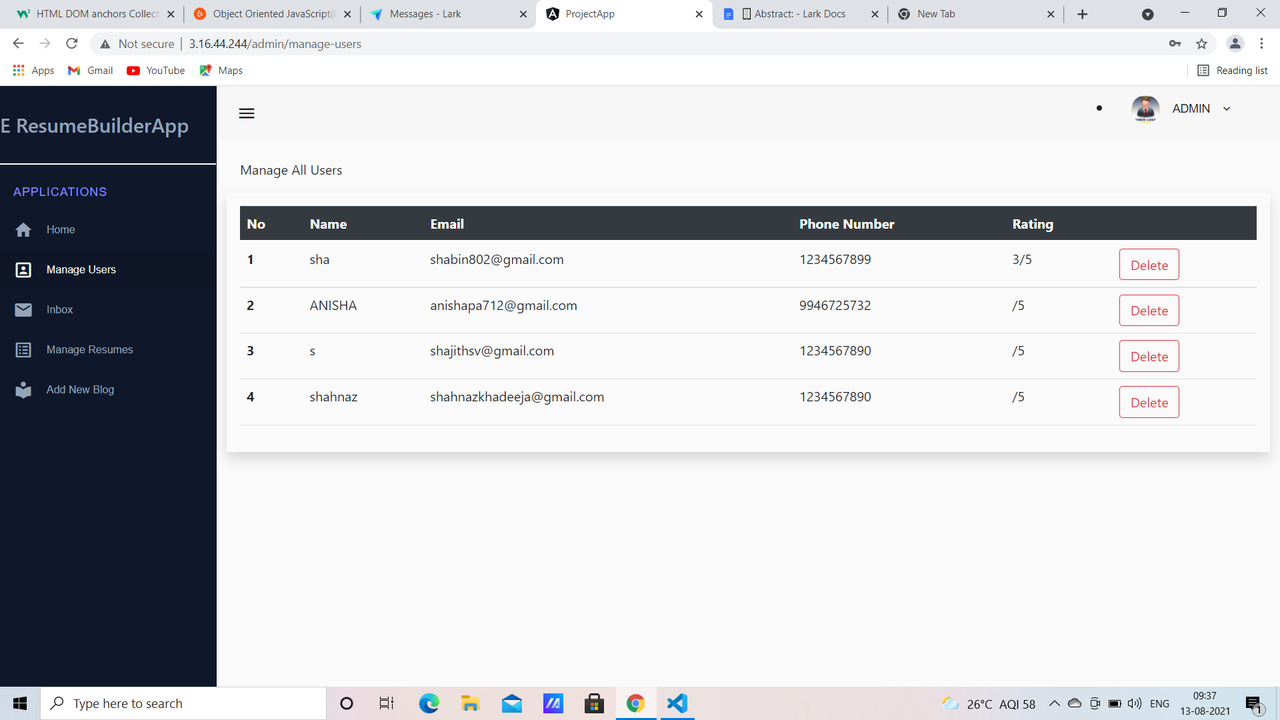Click the Manage Resumes list icon

pos(23,349)
